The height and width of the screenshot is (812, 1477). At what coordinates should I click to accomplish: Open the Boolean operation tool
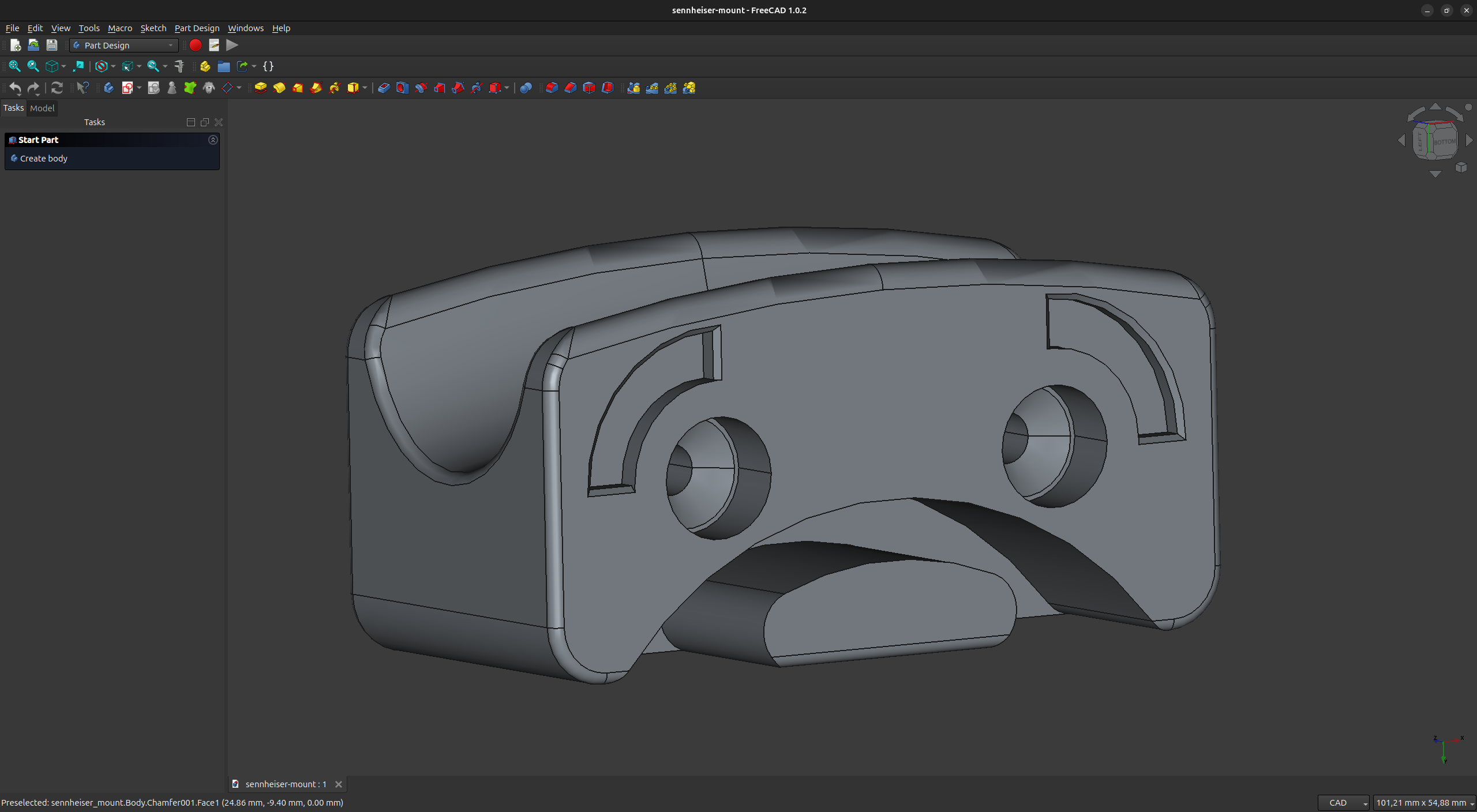pyautogui.click(x=526, y=88)
